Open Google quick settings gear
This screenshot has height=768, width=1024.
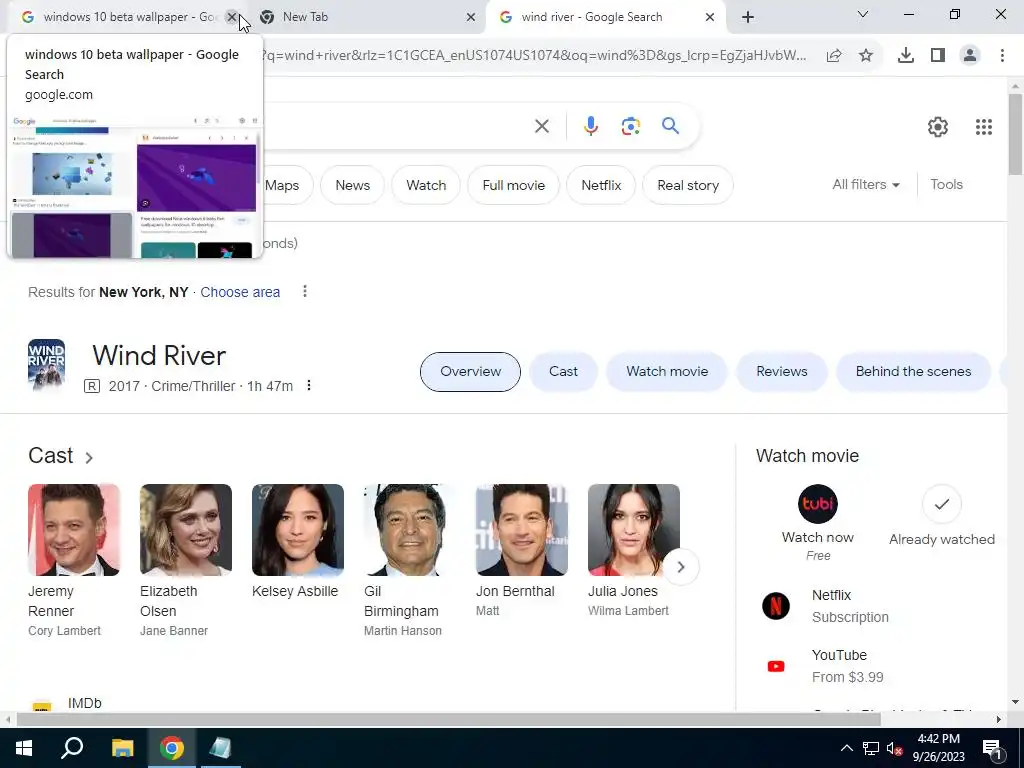[938, 127]
